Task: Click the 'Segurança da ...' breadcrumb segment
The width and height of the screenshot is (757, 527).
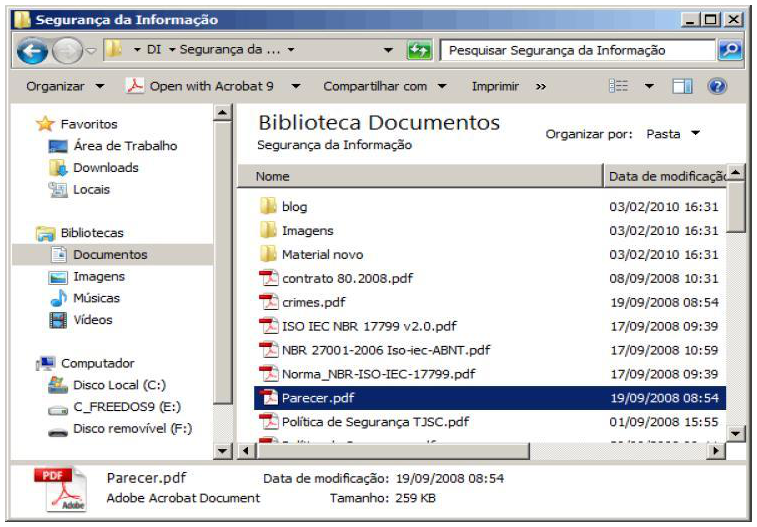Action: 229,49
